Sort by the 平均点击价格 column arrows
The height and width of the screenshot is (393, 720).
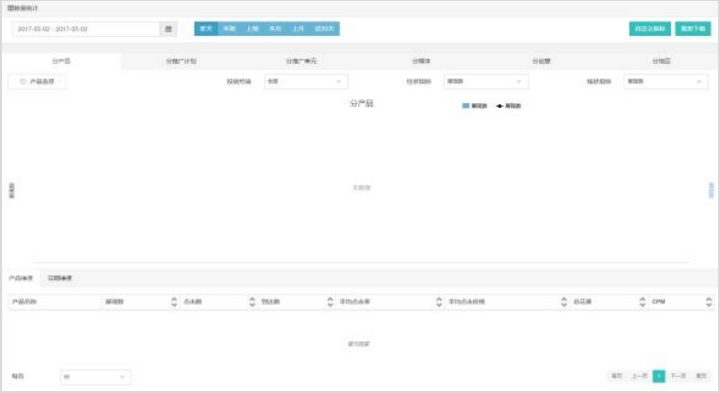click(x=564, y=302)
